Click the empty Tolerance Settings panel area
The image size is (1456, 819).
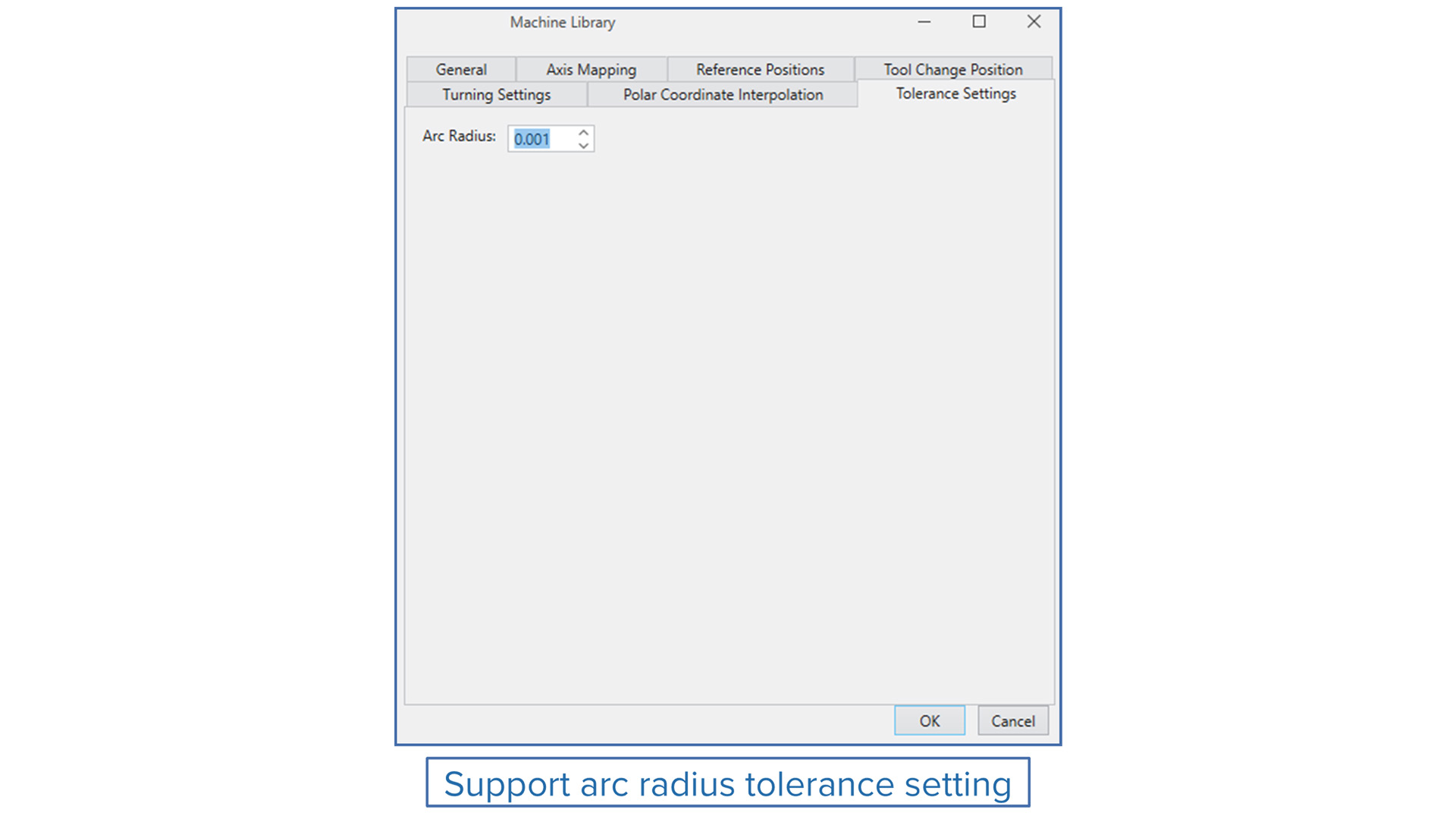[x=730, y=425]
